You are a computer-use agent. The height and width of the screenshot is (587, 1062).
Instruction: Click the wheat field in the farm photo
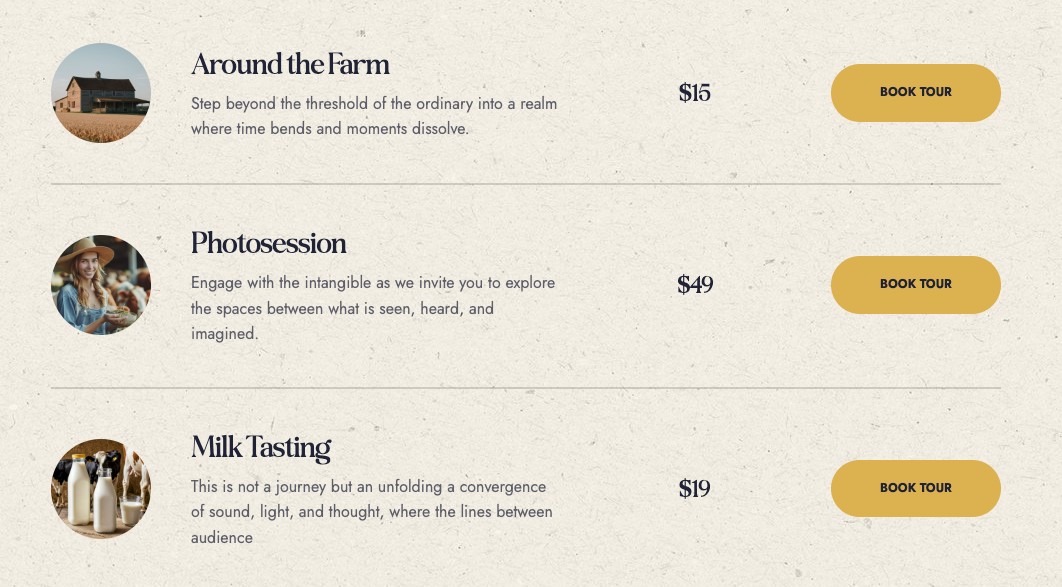coord(100,127)
